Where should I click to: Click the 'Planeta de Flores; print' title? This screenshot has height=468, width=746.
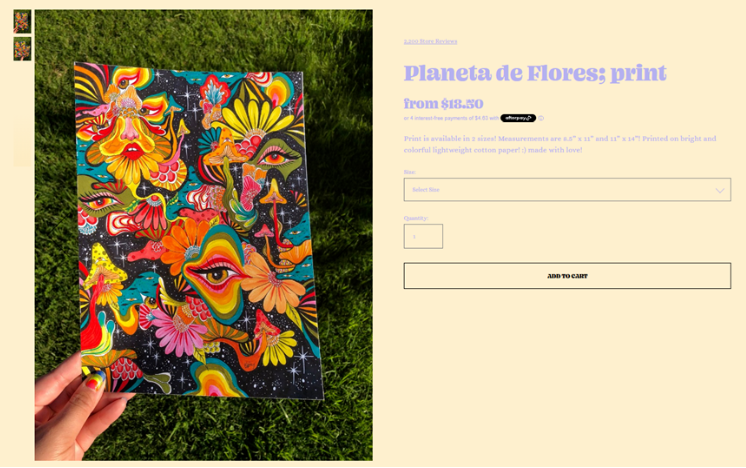(535, 73)
